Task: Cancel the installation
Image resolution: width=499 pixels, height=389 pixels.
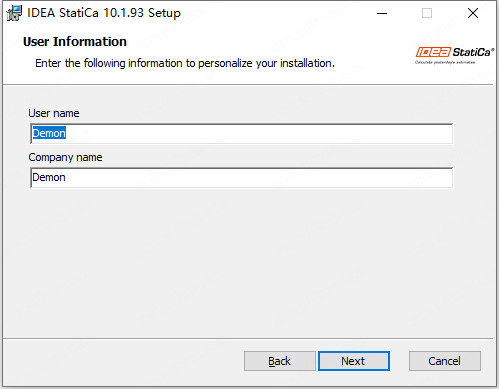Action: (x=445, y=361)
